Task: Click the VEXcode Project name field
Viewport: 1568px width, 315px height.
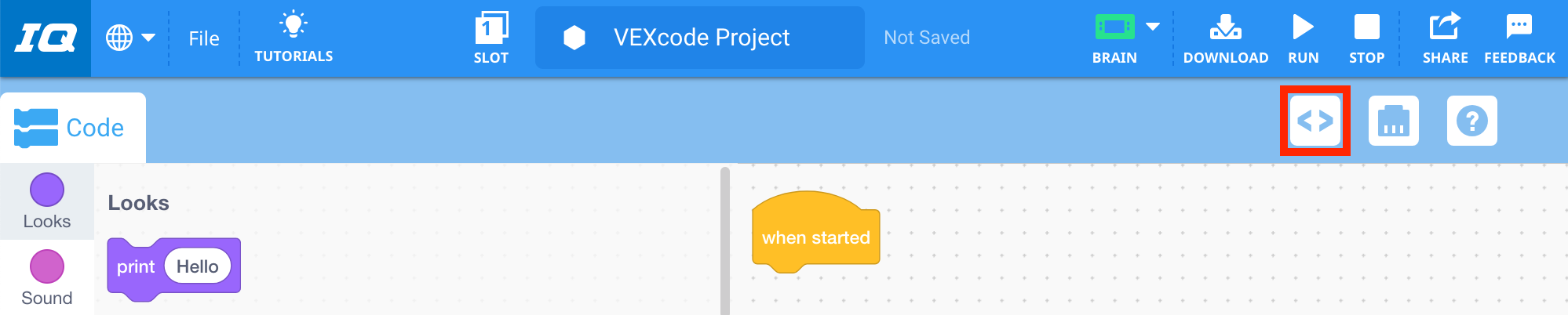Action: click(x=700, y=38)
